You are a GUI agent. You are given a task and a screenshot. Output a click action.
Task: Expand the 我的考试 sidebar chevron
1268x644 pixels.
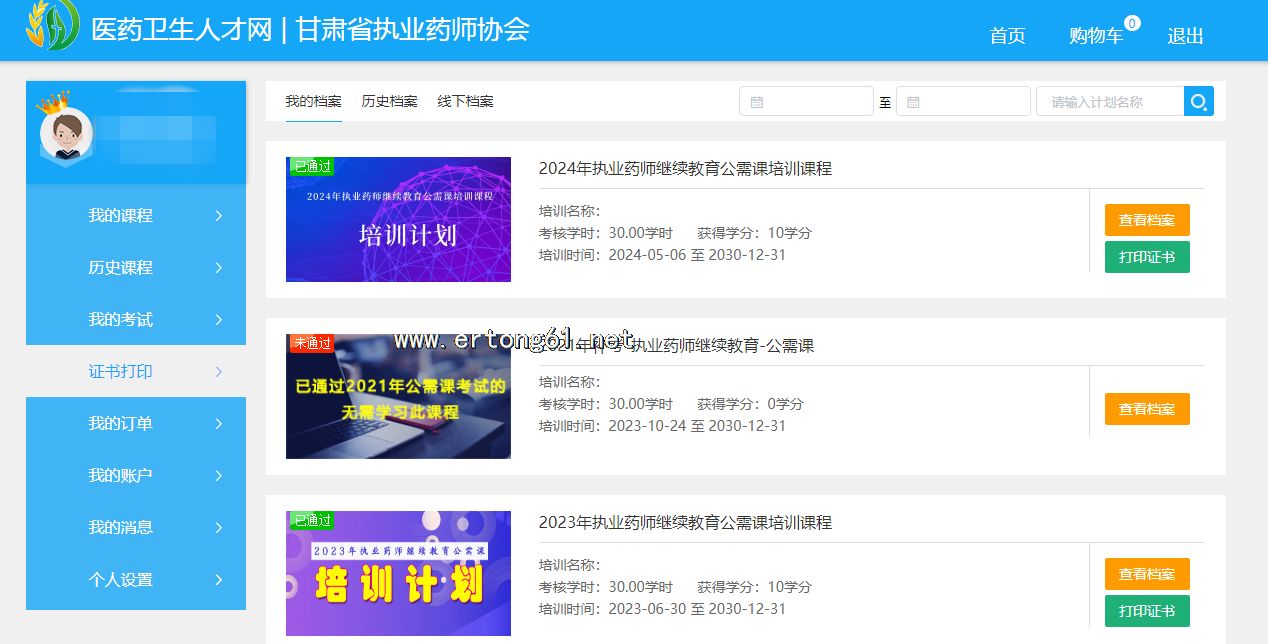219,320
